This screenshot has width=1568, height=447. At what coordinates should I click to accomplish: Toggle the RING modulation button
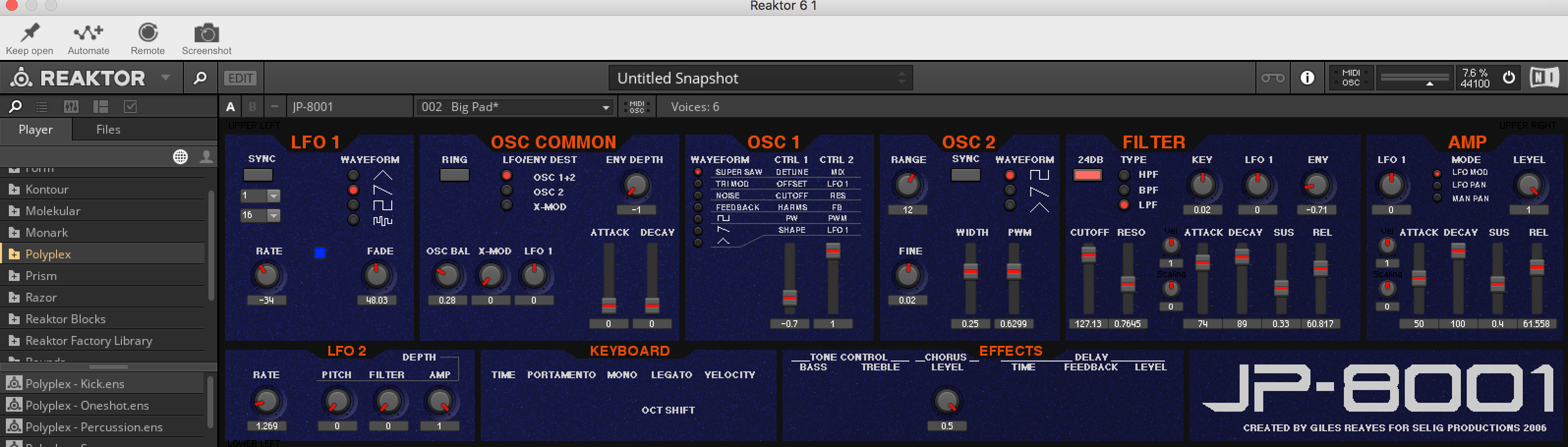[x=455, y=175]
